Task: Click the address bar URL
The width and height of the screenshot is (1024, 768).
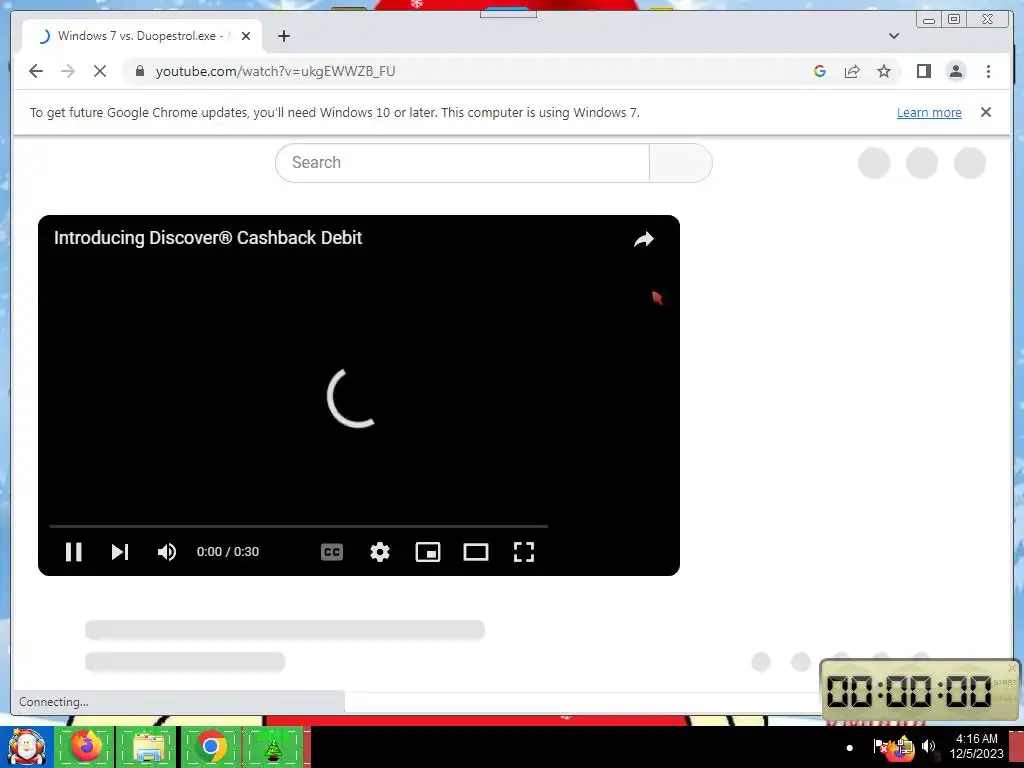Action: 275,71
